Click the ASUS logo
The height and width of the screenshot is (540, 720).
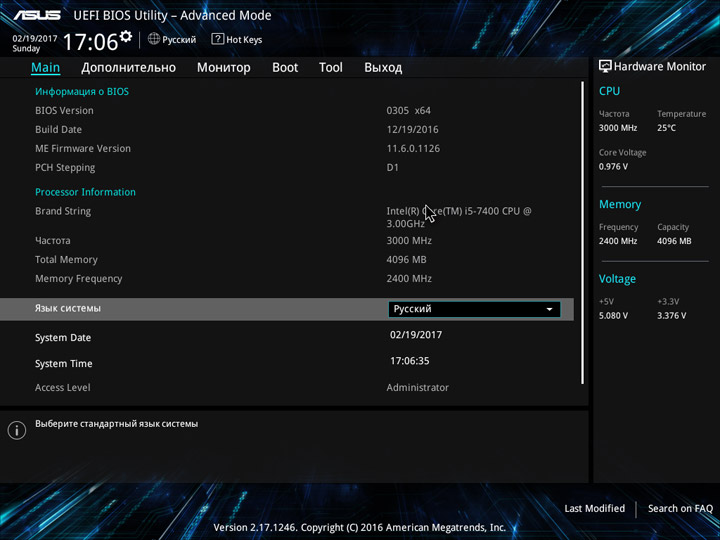tap(37, 15)
